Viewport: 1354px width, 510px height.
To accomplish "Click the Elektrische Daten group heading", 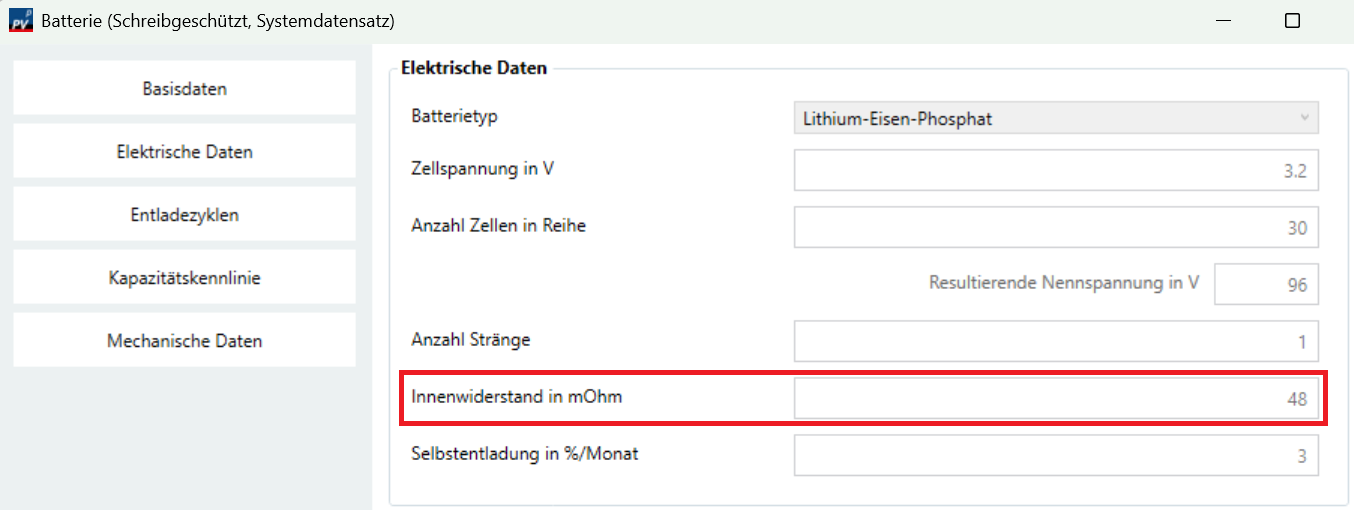I will [x=474, y=68].
